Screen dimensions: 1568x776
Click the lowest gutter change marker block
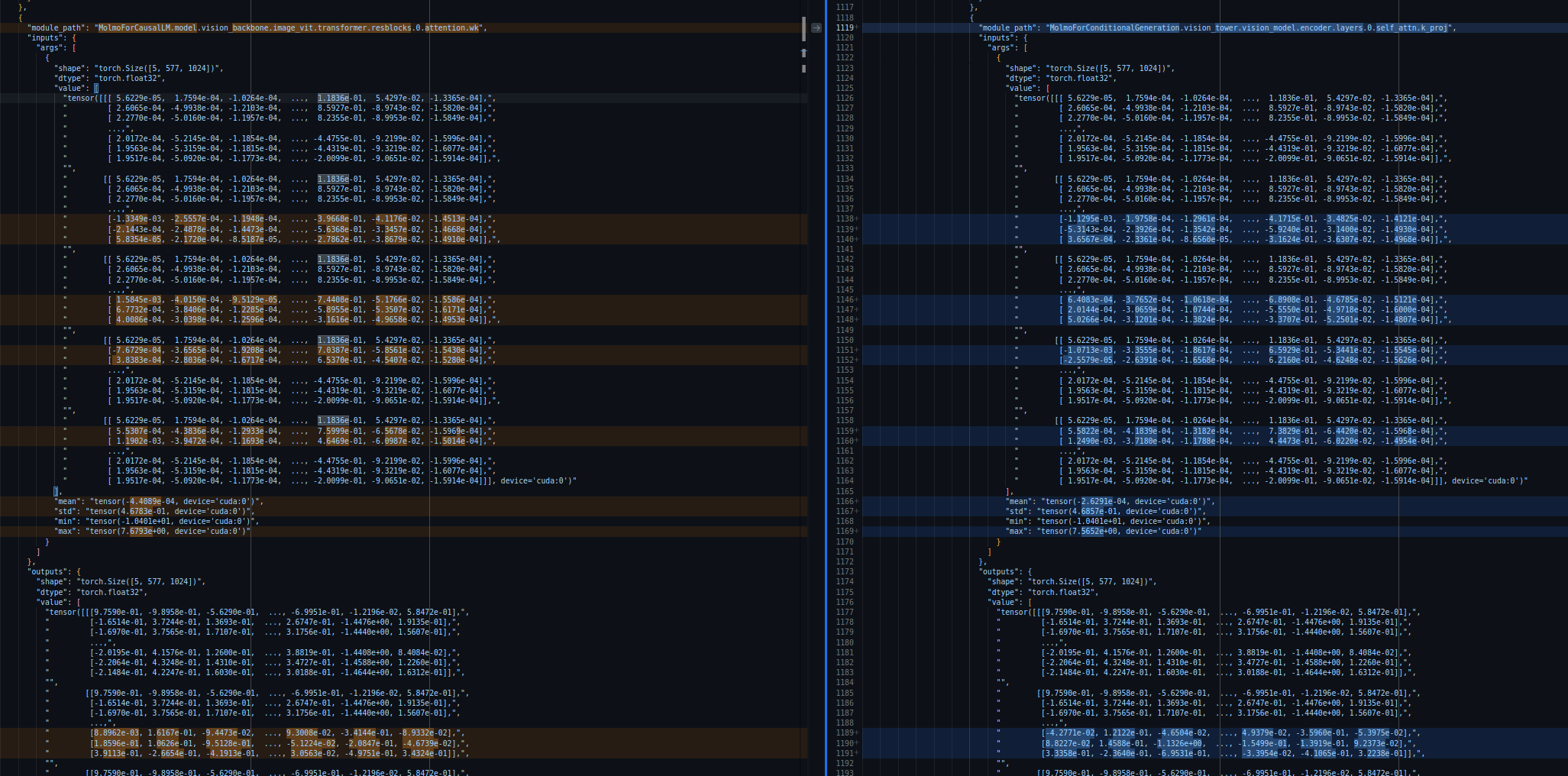[x=803, y=69]
